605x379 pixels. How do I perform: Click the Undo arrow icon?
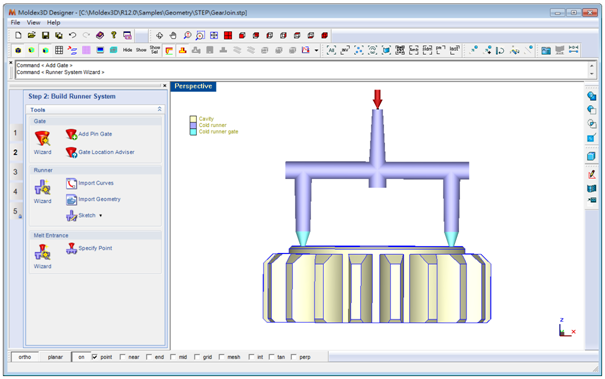(x=73, y=36)
